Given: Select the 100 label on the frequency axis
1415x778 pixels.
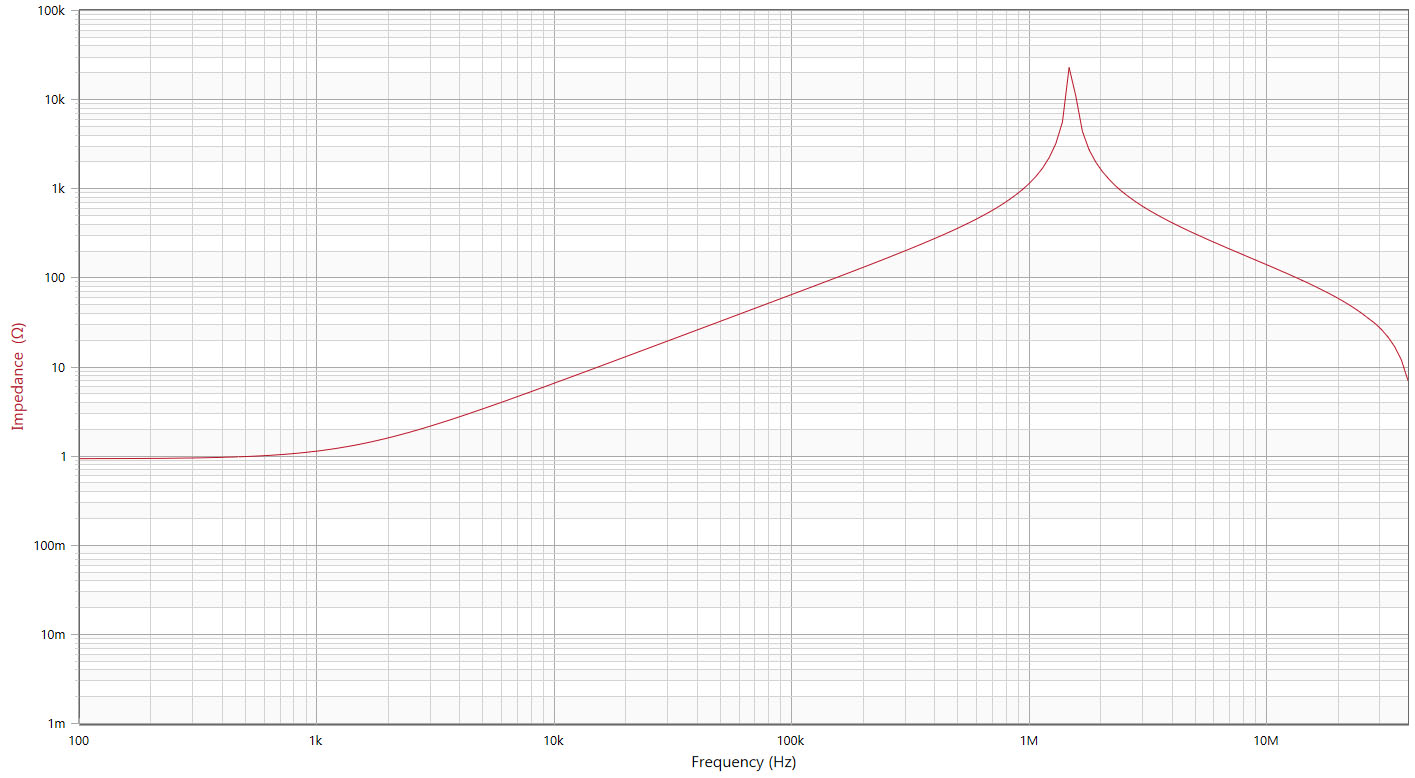Looking at the screenshot, I should (79, 741).
